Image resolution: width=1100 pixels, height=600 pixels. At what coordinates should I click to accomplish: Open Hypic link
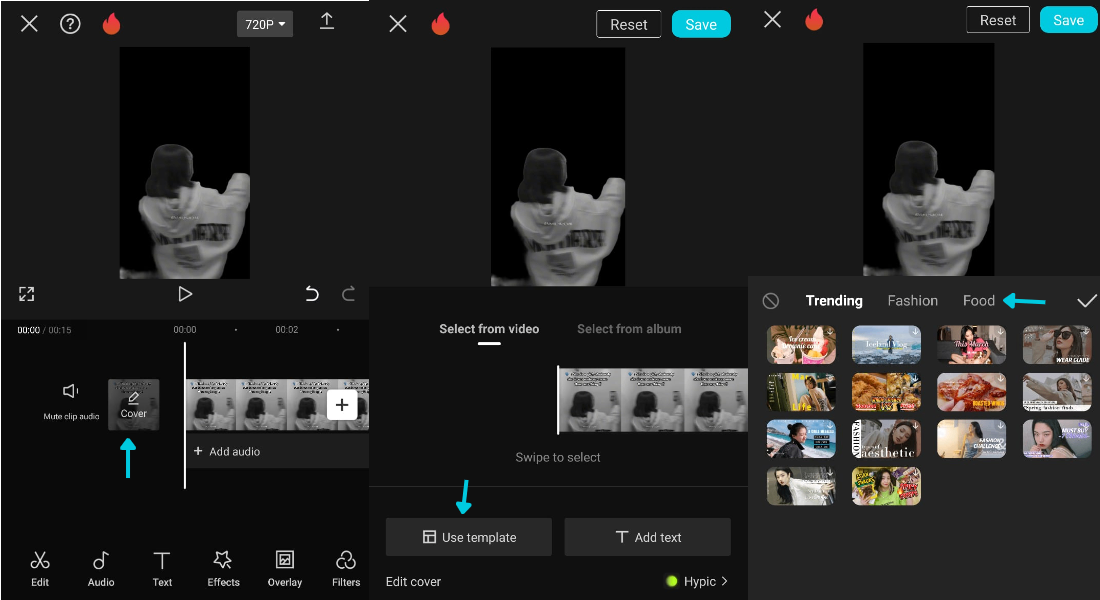[x=697, y=581]
